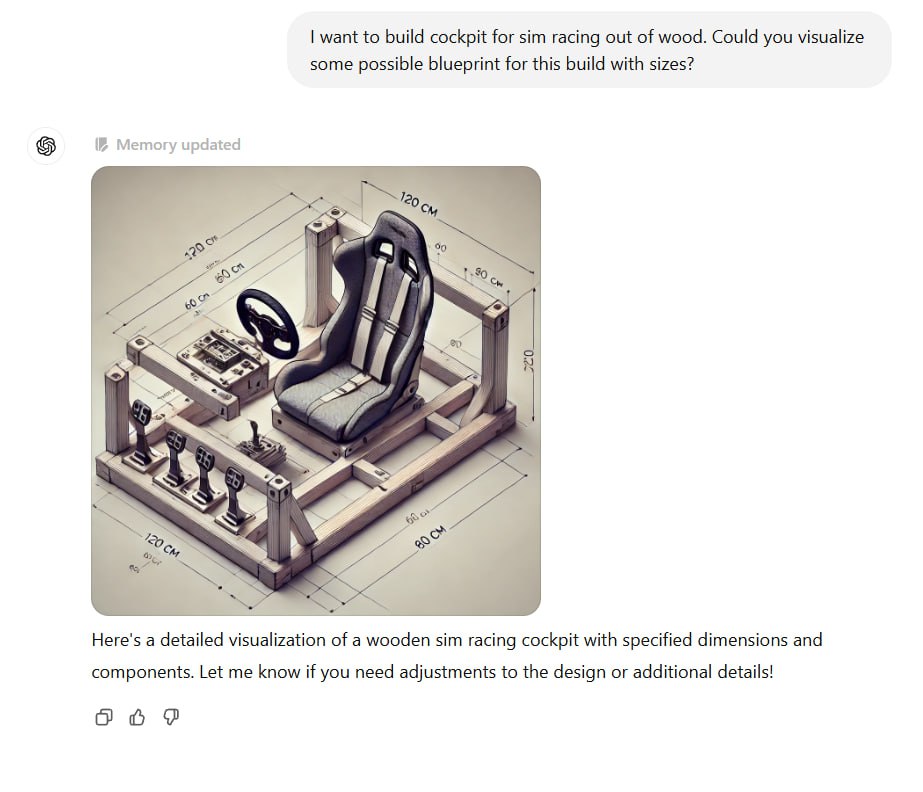The image size is (923, 792).
Task: Open the Memory updated notice
Action: tap(168, 144)
